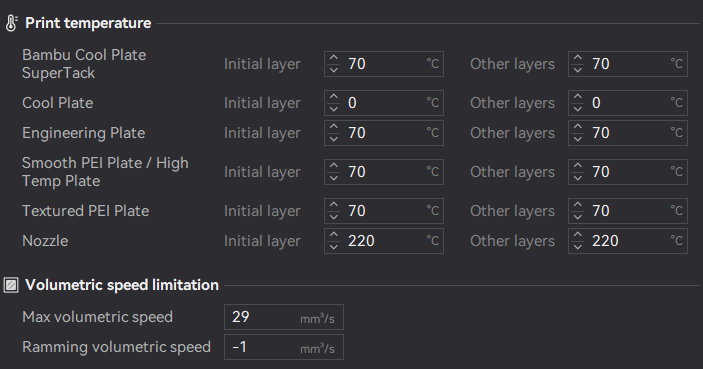Edit Max volumetric speed field
Screen dimensions: 703x369
[x=284, y=317]
